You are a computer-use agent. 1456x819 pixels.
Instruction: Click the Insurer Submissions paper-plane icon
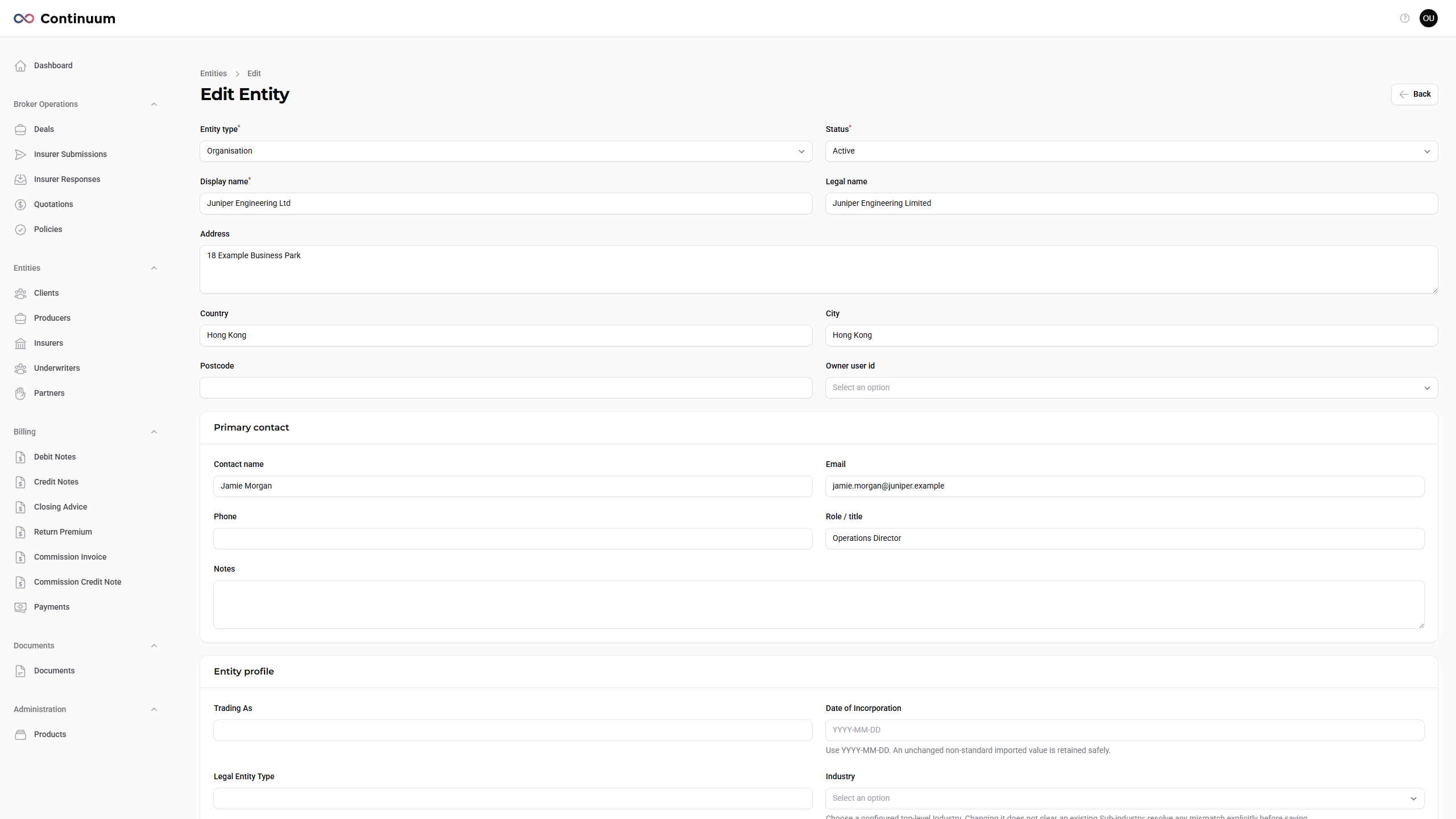click(20, 155)
